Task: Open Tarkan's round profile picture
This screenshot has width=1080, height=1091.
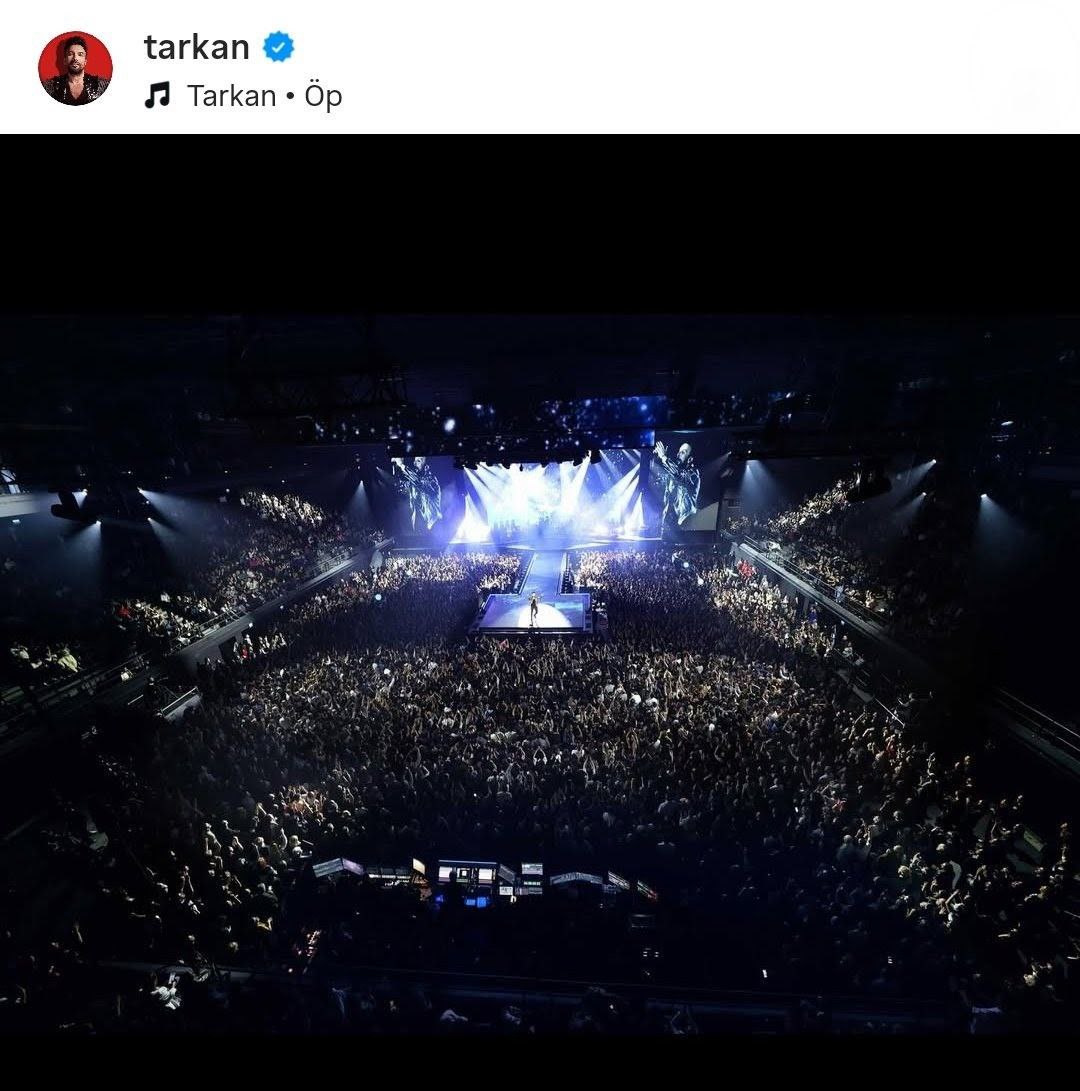Action: 75,68
